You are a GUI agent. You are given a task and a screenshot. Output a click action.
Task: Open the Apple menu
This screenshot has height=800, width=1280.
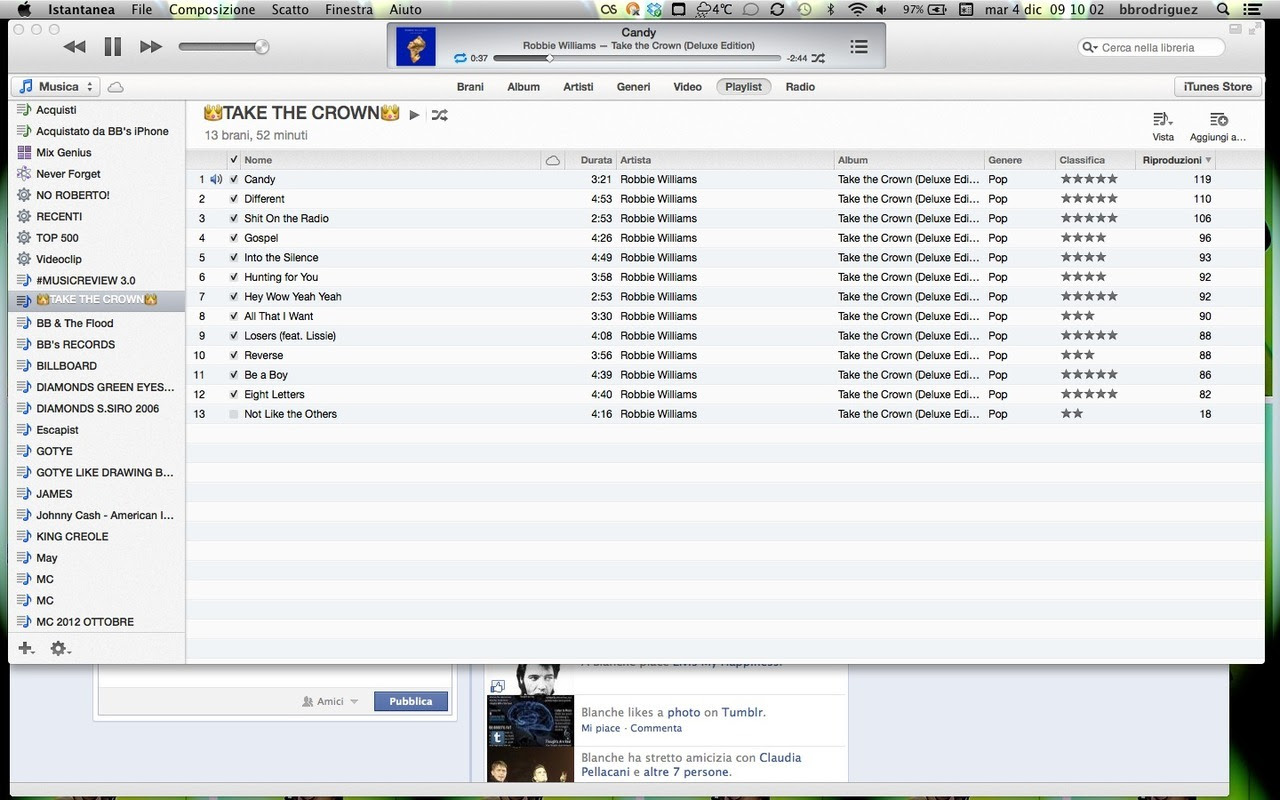[x=25, y=9]
